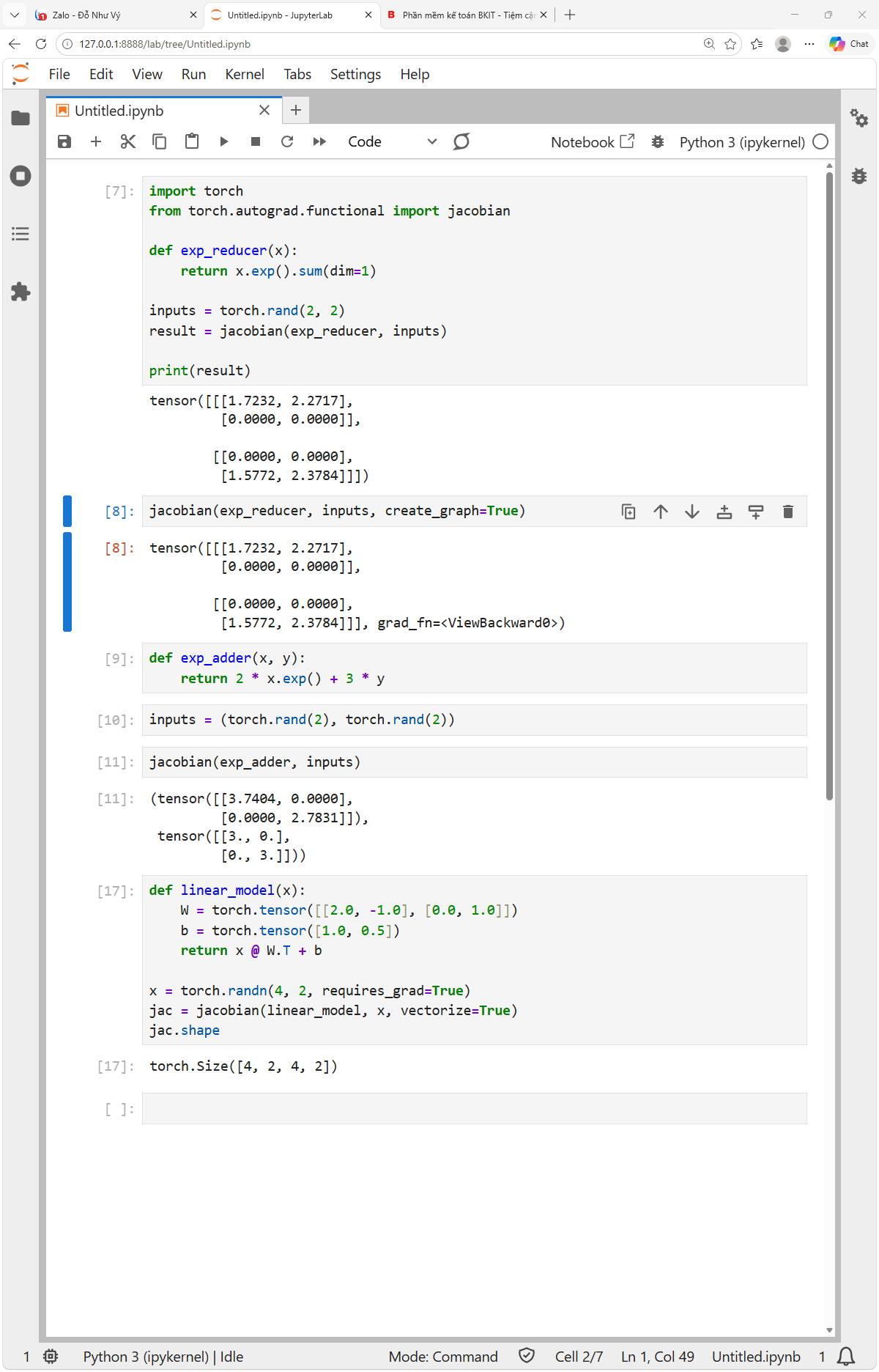Open running terminals and kernels panel
The width and height of the screenshot is (879, 1372).
(21, 176)
